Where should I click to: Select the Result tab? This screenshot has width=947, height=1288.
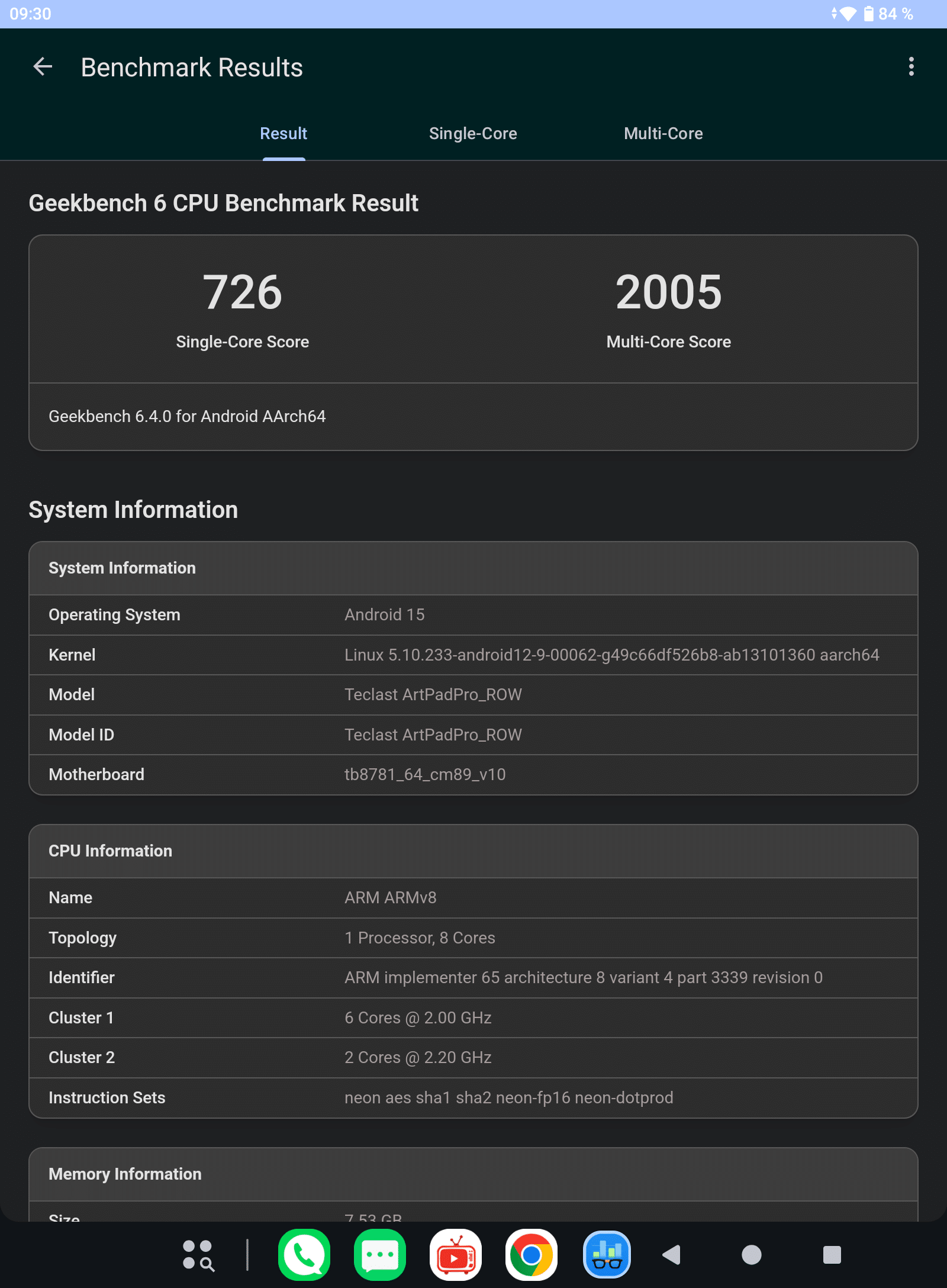tap(284, 134)
